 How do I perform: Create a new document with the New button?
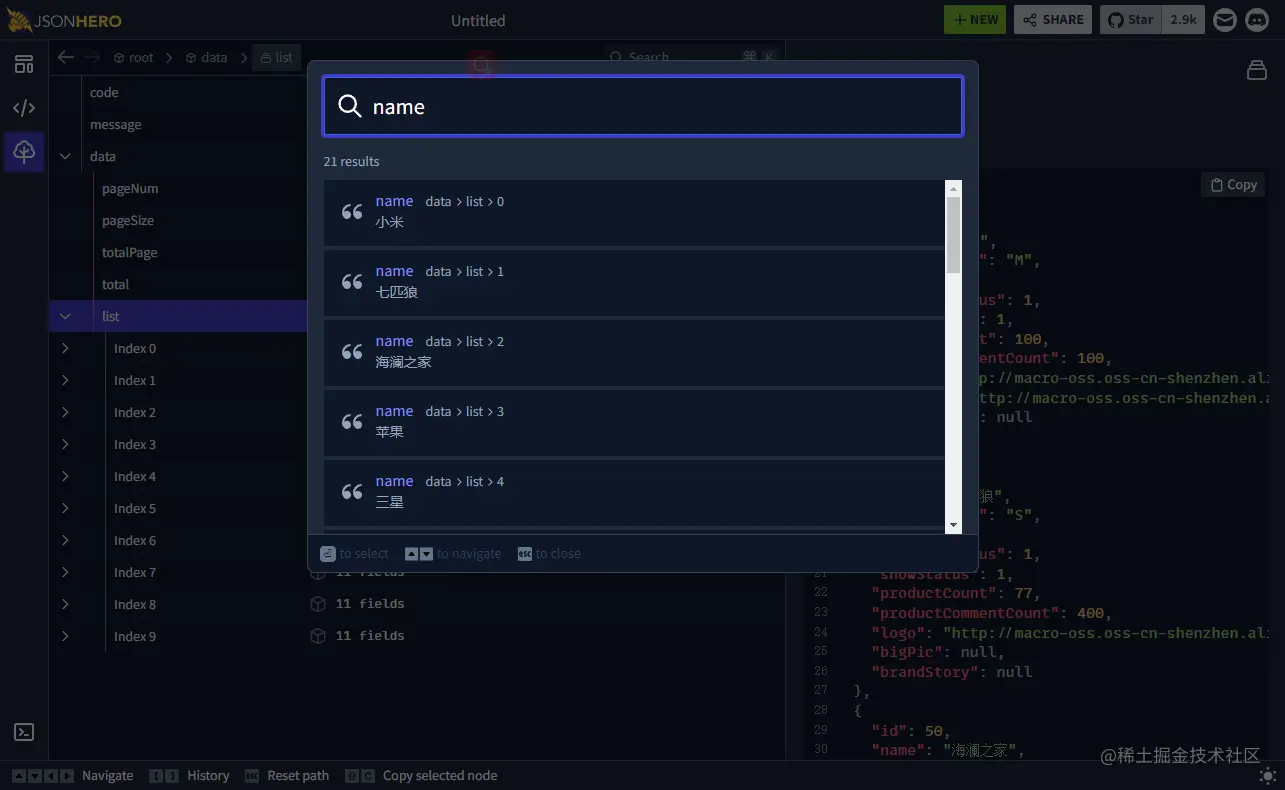[975, 19]
